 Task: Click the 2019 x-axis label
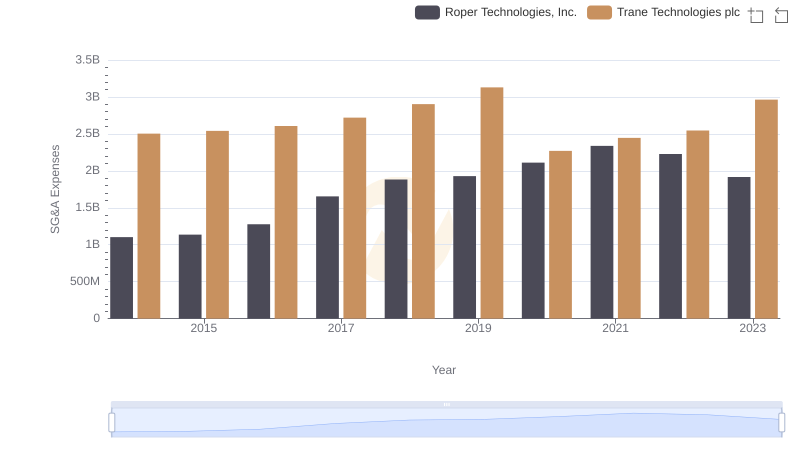point(478,328)
